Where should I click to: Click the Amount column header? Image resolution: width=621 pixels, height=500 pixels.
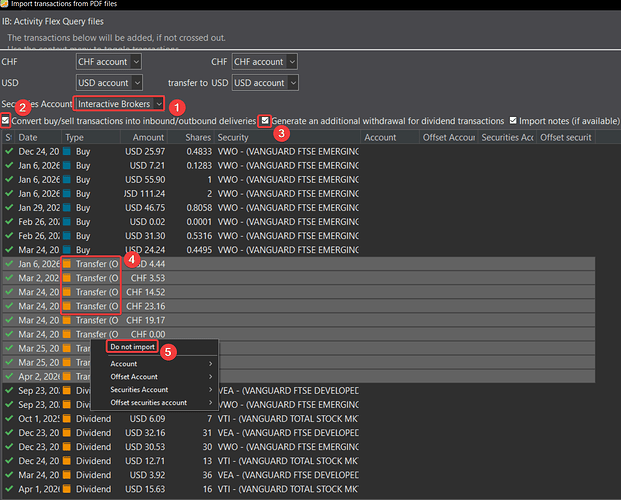click(147, 137)
